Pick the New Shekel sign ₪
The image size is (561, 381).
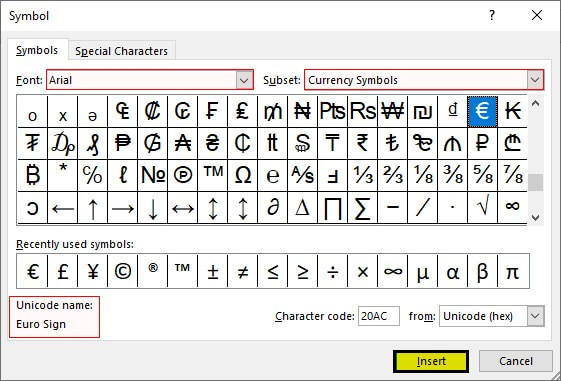tap(423, 111)
